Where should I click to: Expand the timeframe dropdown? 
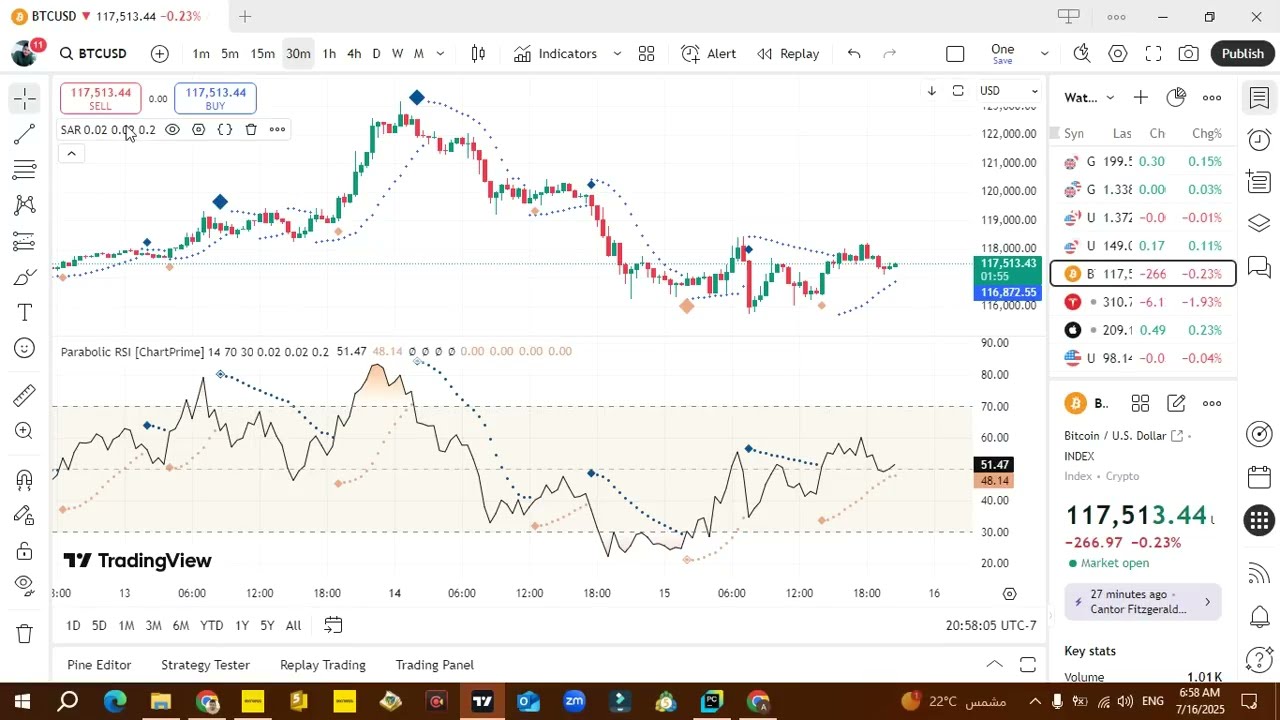tap(440, 53)
